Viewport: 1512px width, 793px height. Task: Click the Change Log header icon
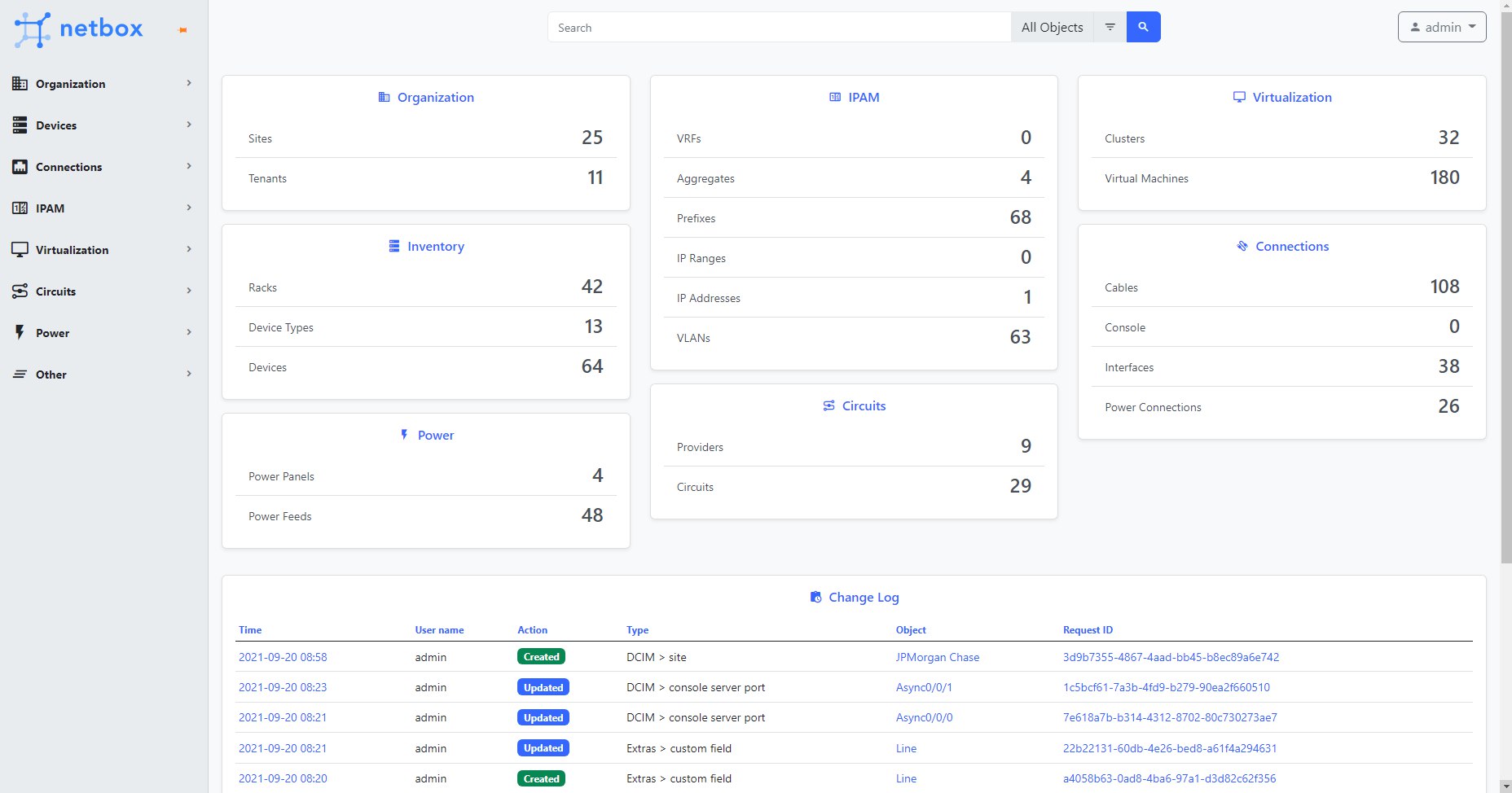click(x=815, y=597)
